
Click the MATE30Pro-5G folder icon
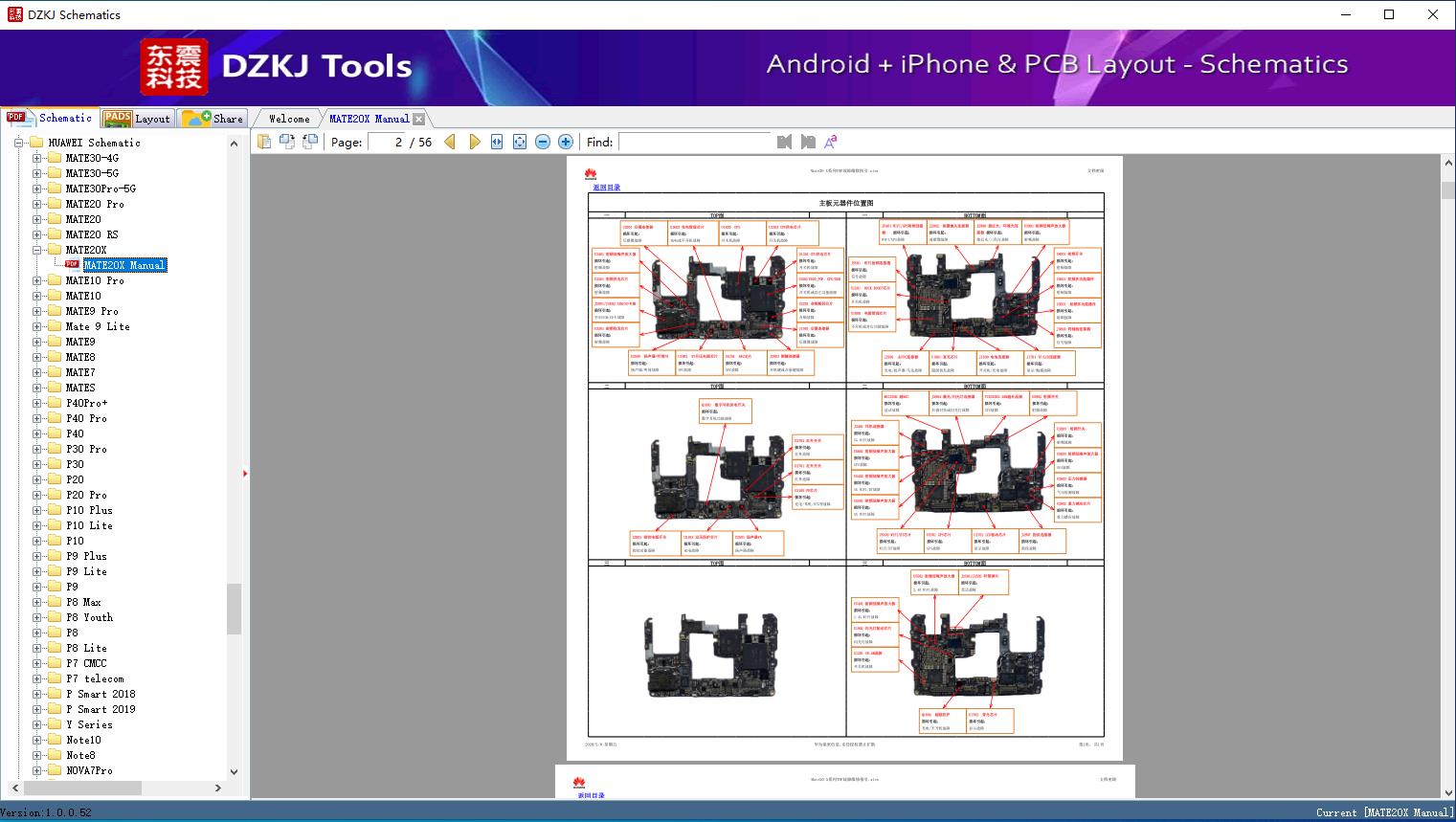pyautogui.click(x=55, y=189)
